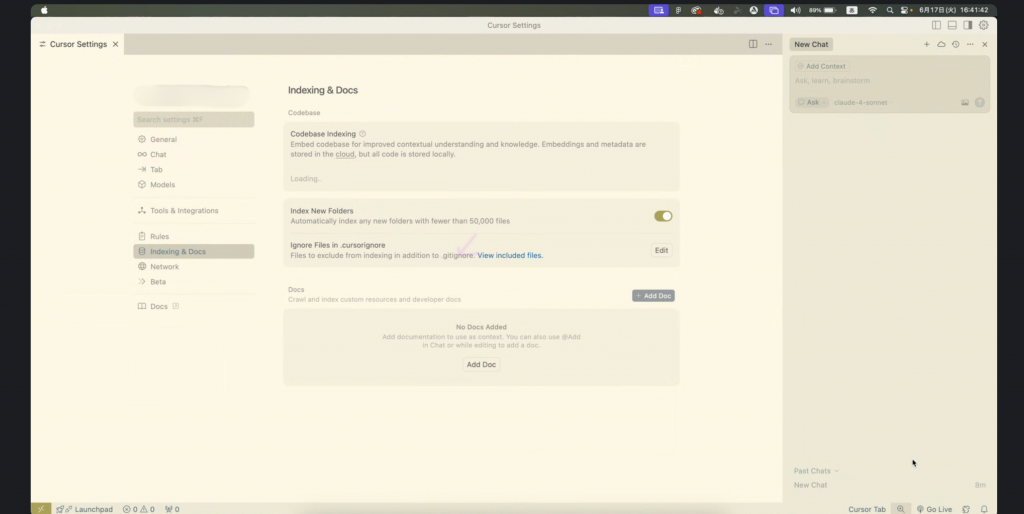This screenshot has height=514, width=1024.
Task: Open chat history clock icon
Action: [x=956, y=45]
